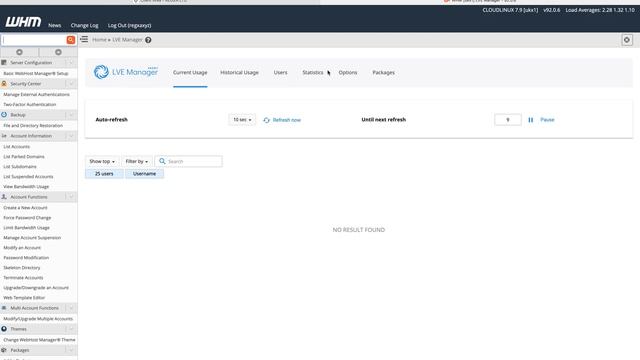
Task: Click the Themes section icon
Action: 4,329
